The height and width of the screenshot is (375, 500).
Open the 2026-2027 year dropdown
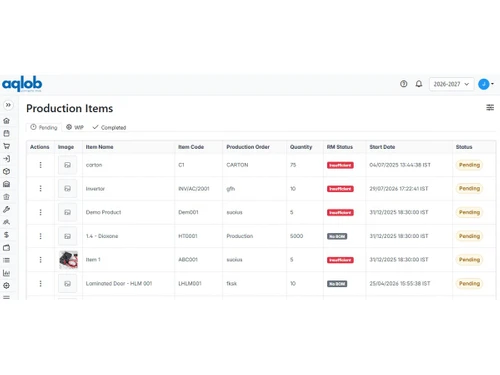click(451, 84)
